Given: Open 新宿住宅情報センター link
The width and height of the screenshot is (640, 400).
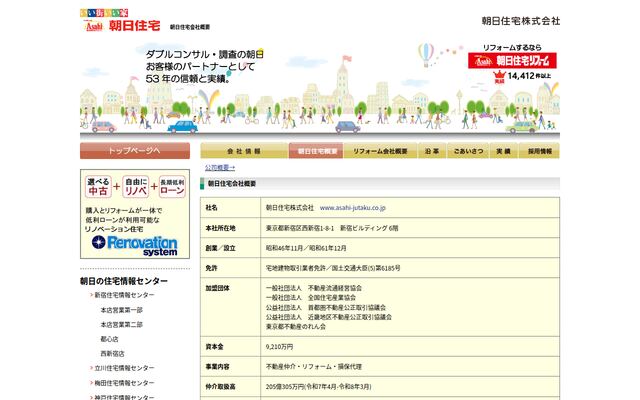Looking at the screenshot, I should [124, 295].
